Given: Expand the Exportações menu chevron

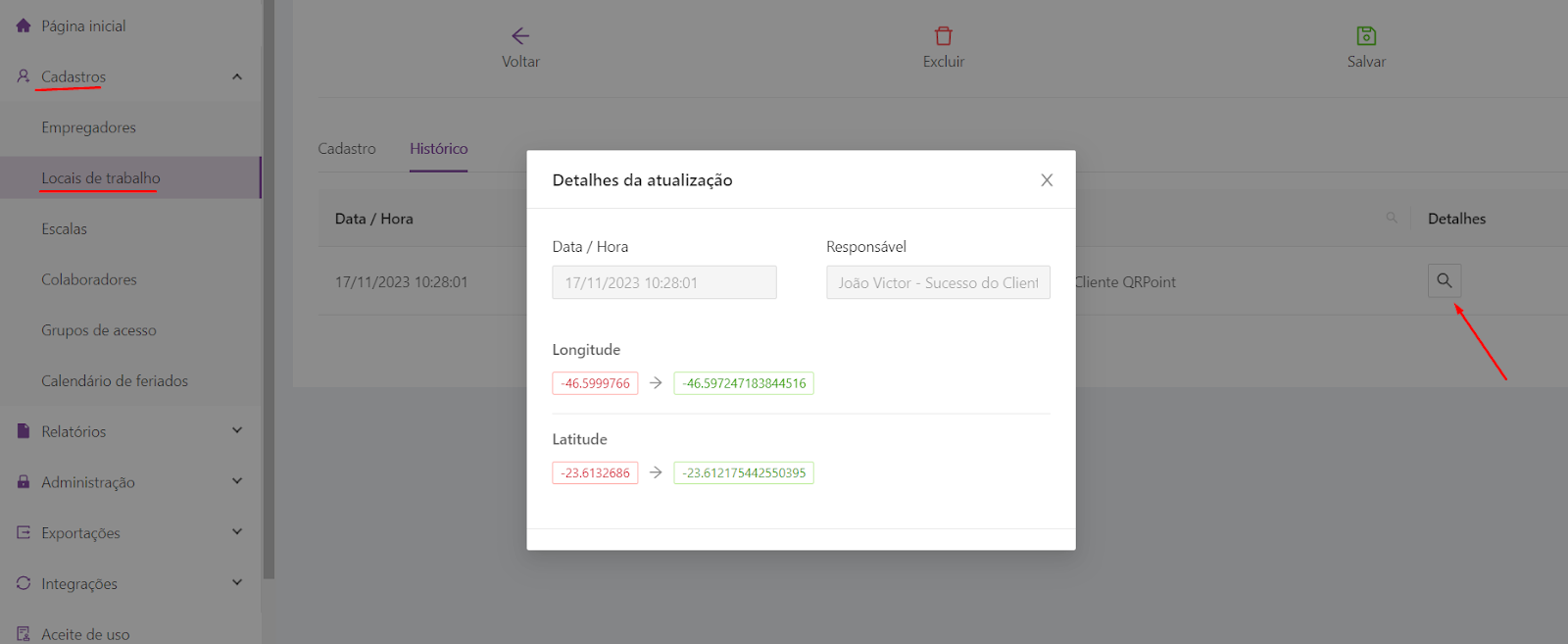Looking at the screenshot, I should pyautogui.click(x=237, y=532).
